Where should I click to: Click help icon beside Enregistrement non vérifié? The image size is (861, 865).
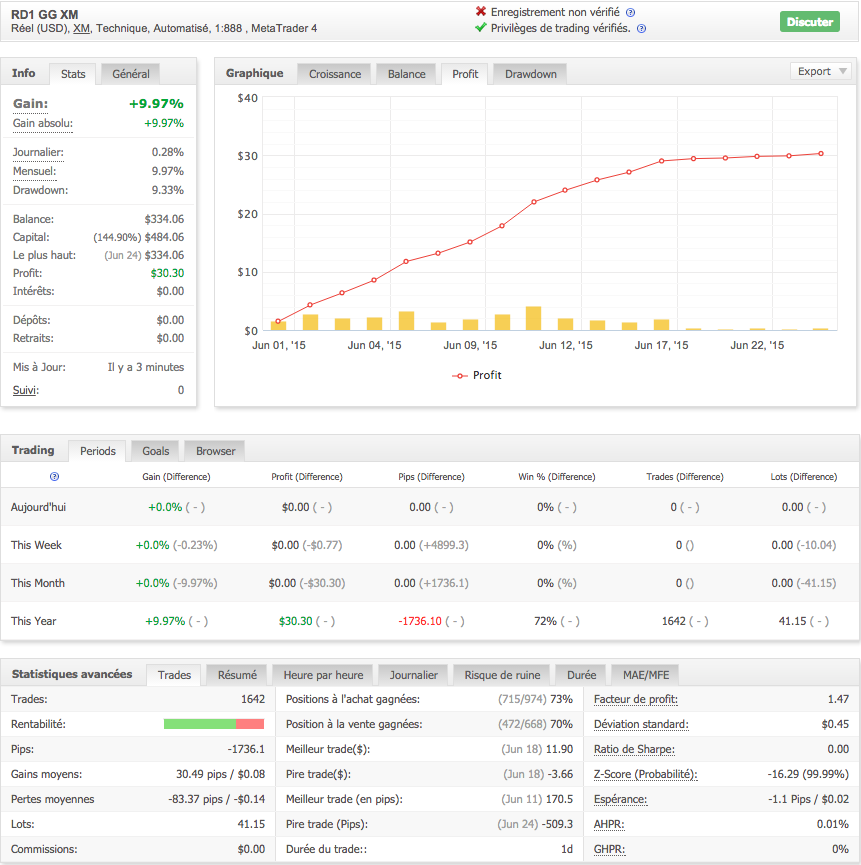coord(630,12)
